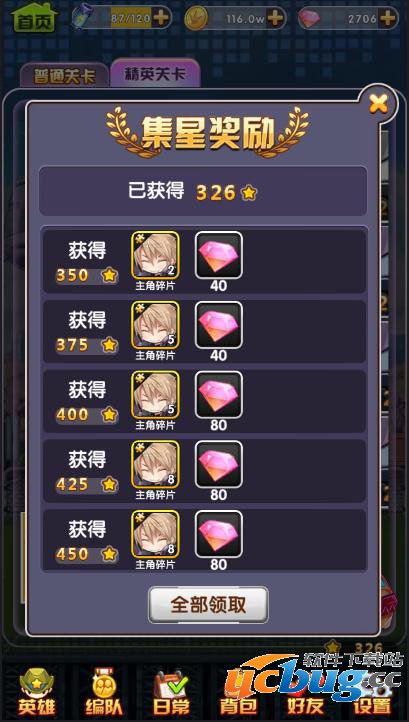Image resolution: width=409 pixels, height=722 pixels.
Task: Close the 集星奖励 popup with X
Action: (379, 105)
